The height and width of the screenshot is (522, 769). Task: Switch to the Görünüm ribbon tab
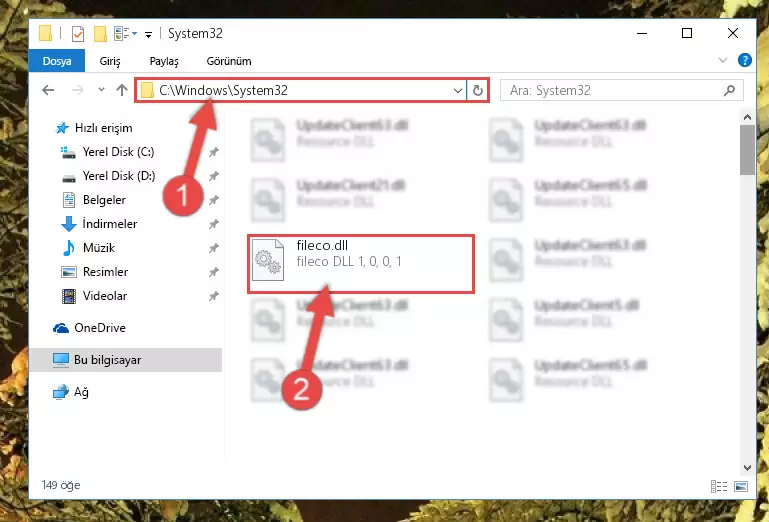[229, 61]
